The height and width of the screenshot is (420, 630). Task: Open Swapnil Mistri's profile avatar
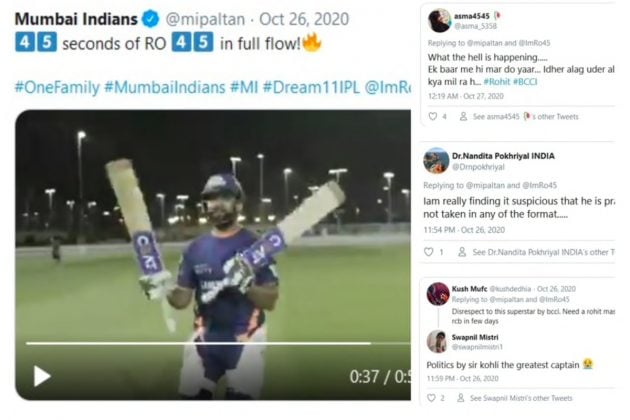click(x=437, y=341)
